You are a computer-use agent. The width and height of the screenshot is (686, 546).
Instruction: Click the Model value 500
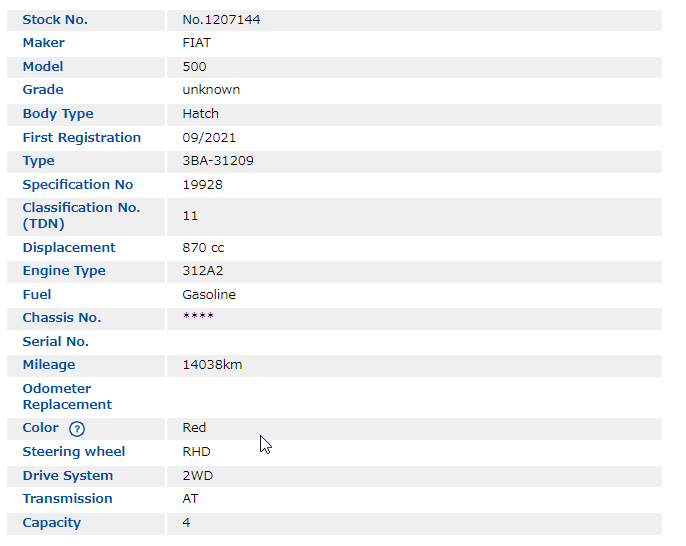(194, 67)
